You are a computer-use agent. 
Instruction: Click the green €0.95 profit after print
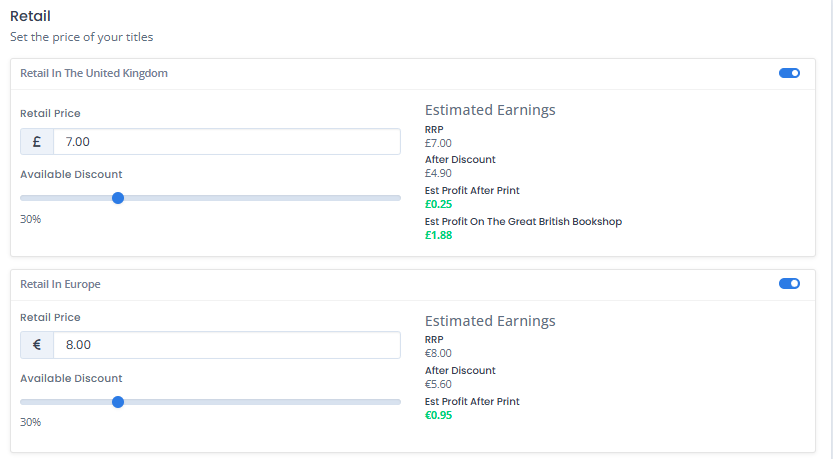(x=439, y=415)
